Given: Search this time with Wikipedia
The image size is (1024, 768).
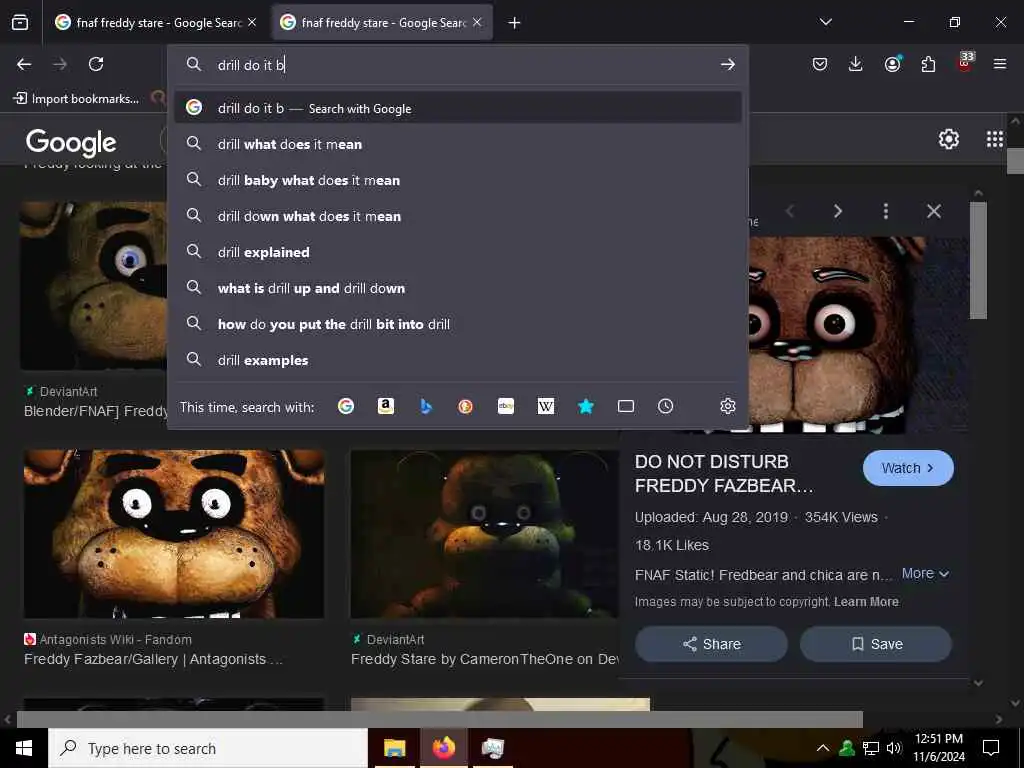Looking at the screenshot, I should pyautogui.click(x=546, y=406).
